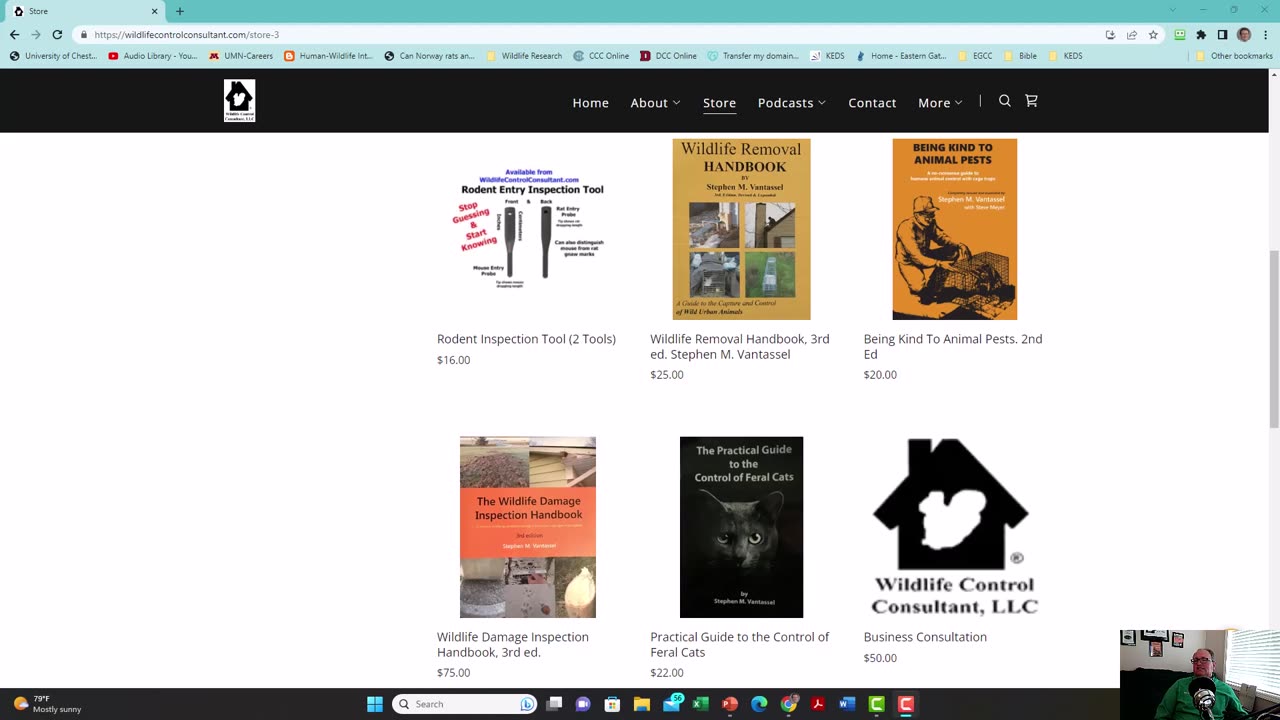Reload the page with the refresh icon
This screenshot has width=1280, height=720.
pos(57,34)
